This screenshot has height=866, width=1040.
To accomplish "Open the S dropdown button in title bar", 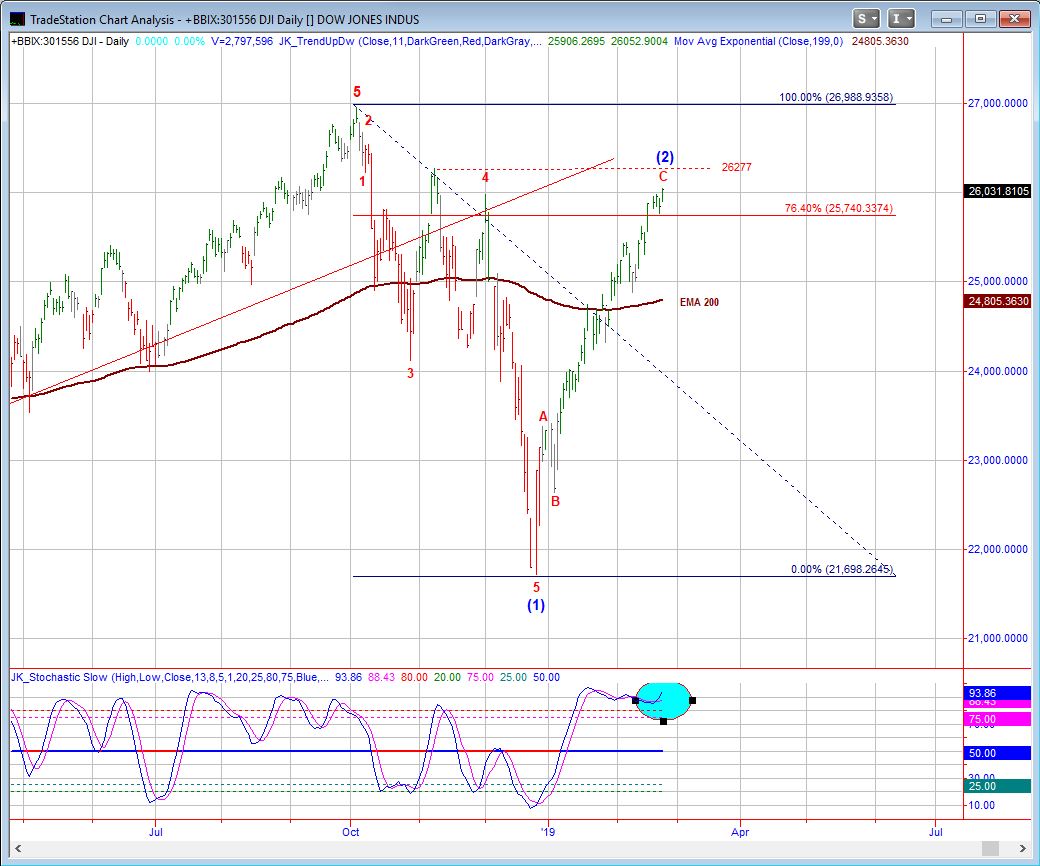I will click(866, 19).
